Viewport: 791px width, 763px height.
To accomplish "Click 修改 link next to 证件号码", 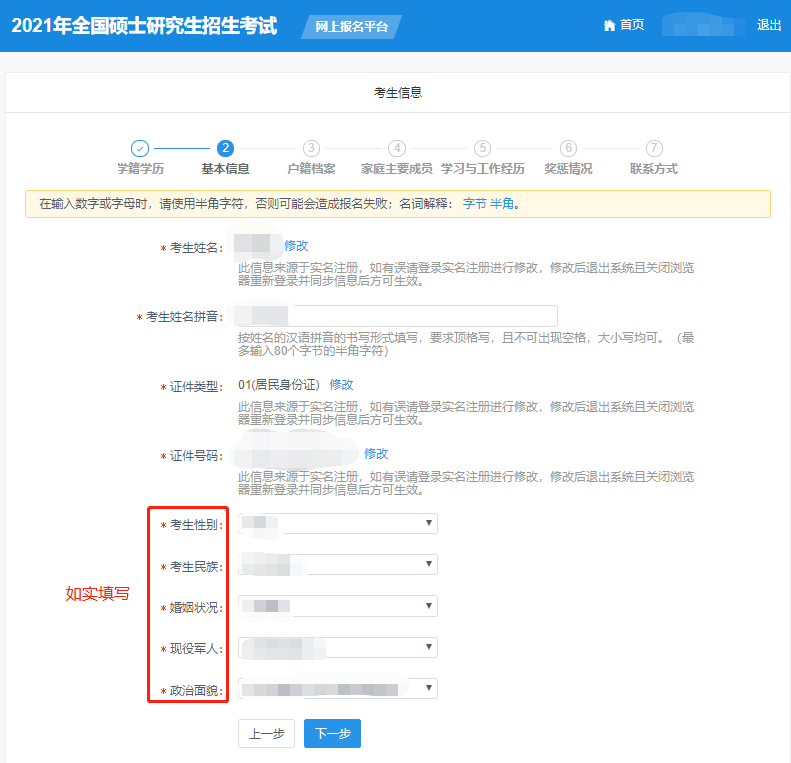I will point(376,454).
